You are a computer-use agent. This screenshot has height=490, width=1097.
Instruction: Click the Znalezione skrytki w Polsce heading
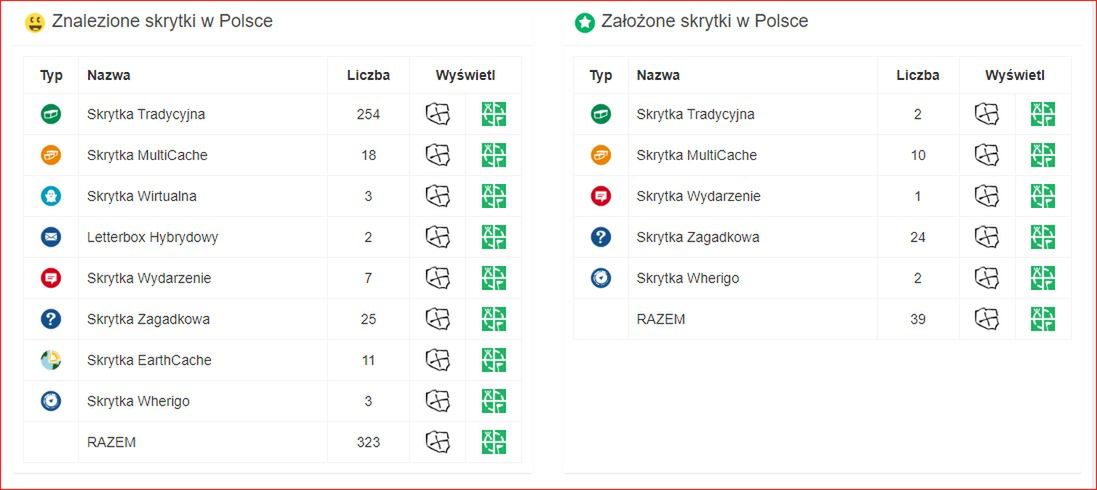coord(162,21)
